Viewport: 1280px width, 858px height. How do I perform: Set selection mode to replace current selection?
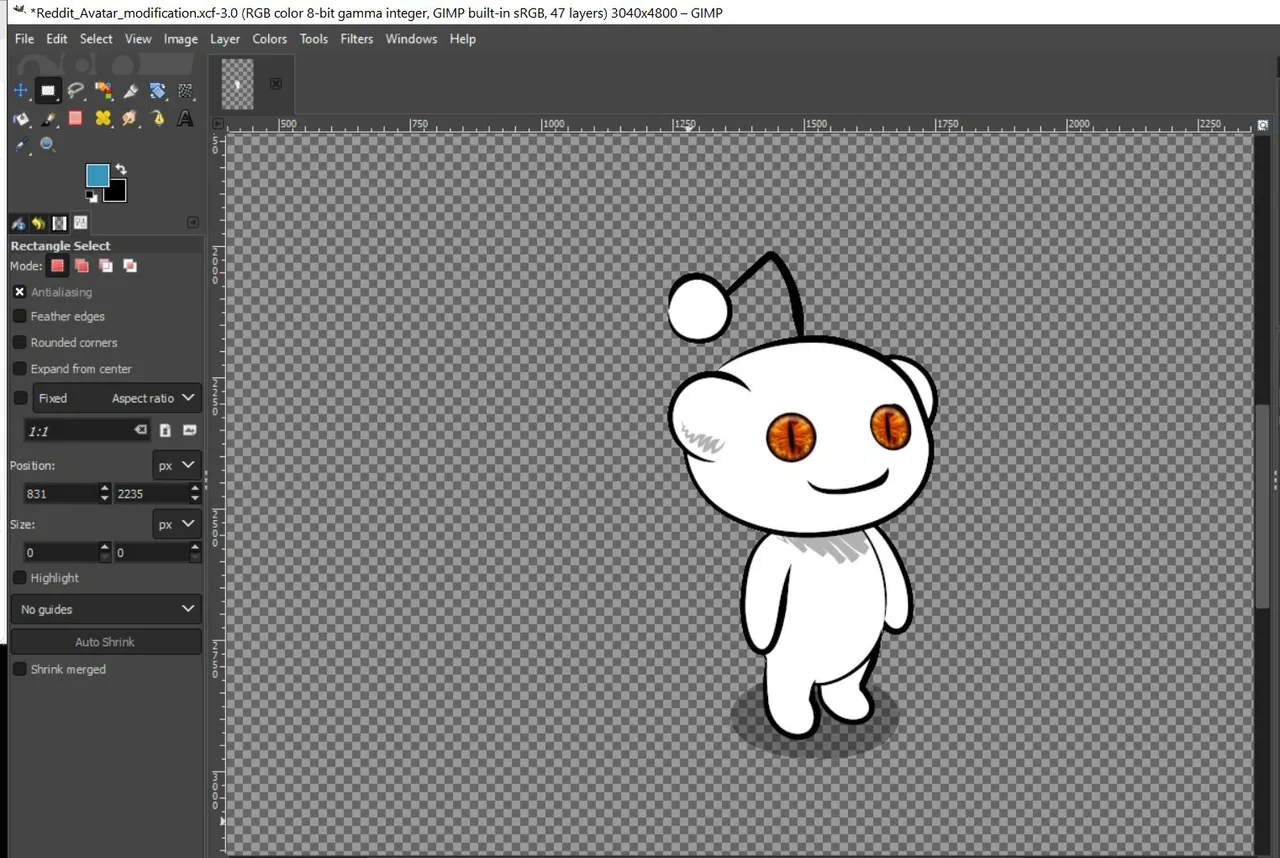(58, 266)
